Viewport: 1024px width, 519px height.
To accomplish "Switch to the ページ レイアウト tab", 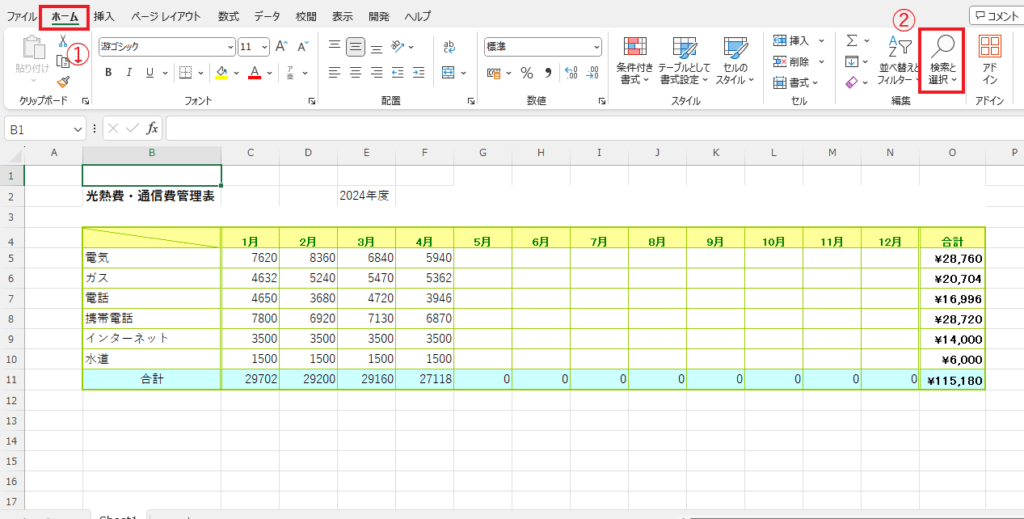I will [166, 16].
